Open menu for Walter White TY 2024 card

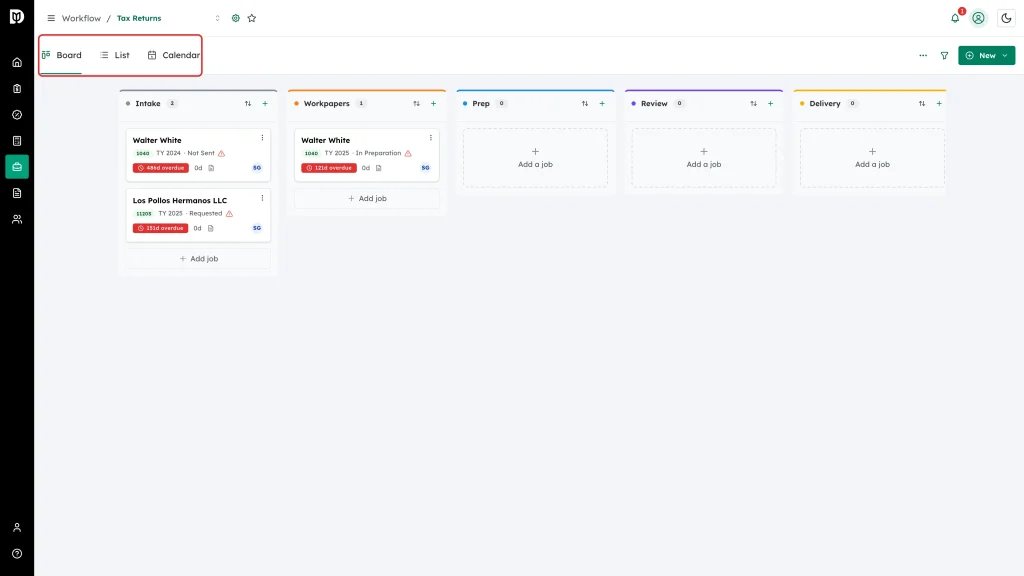[x=263, y=138]
